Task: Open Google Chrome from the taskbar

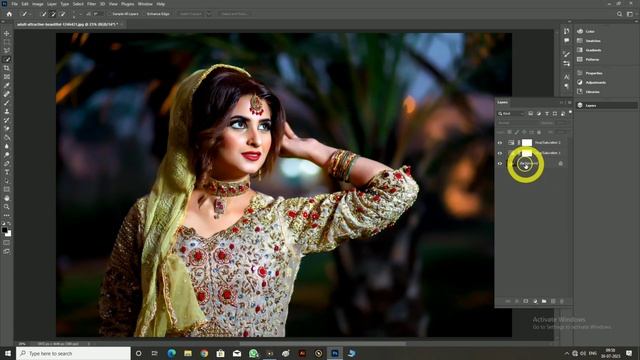Action: tap(204, 353)
